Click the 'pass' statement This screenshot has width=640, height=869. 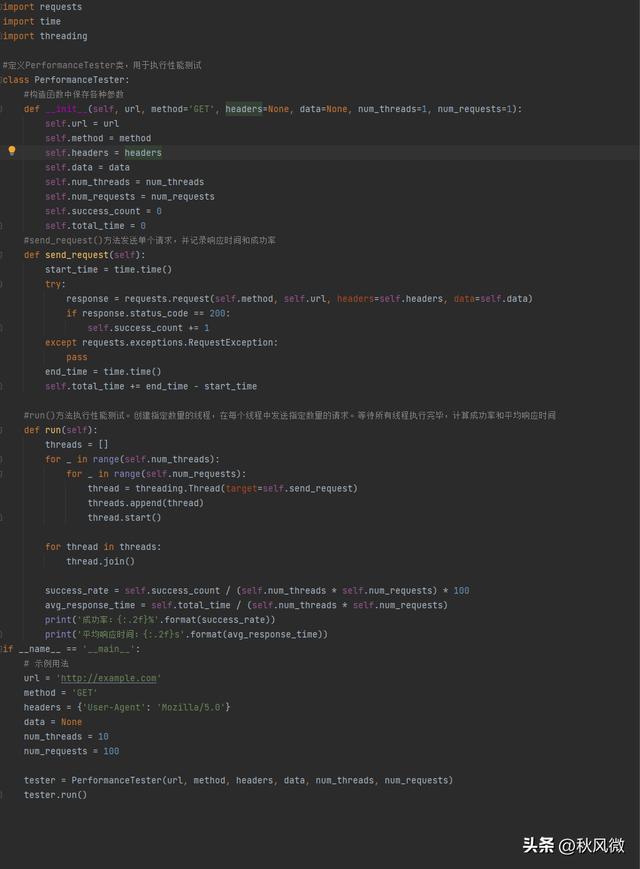click(76, 357)
